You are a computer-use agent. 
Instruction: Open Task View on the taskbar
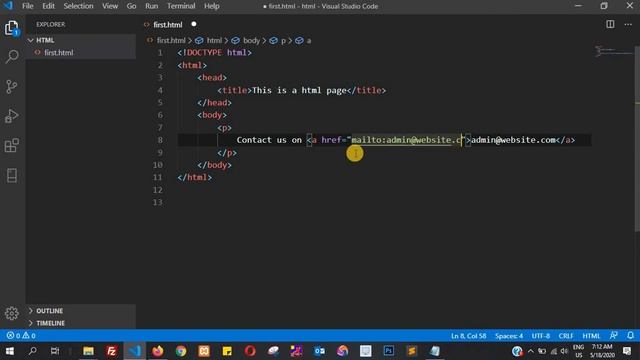55,351
